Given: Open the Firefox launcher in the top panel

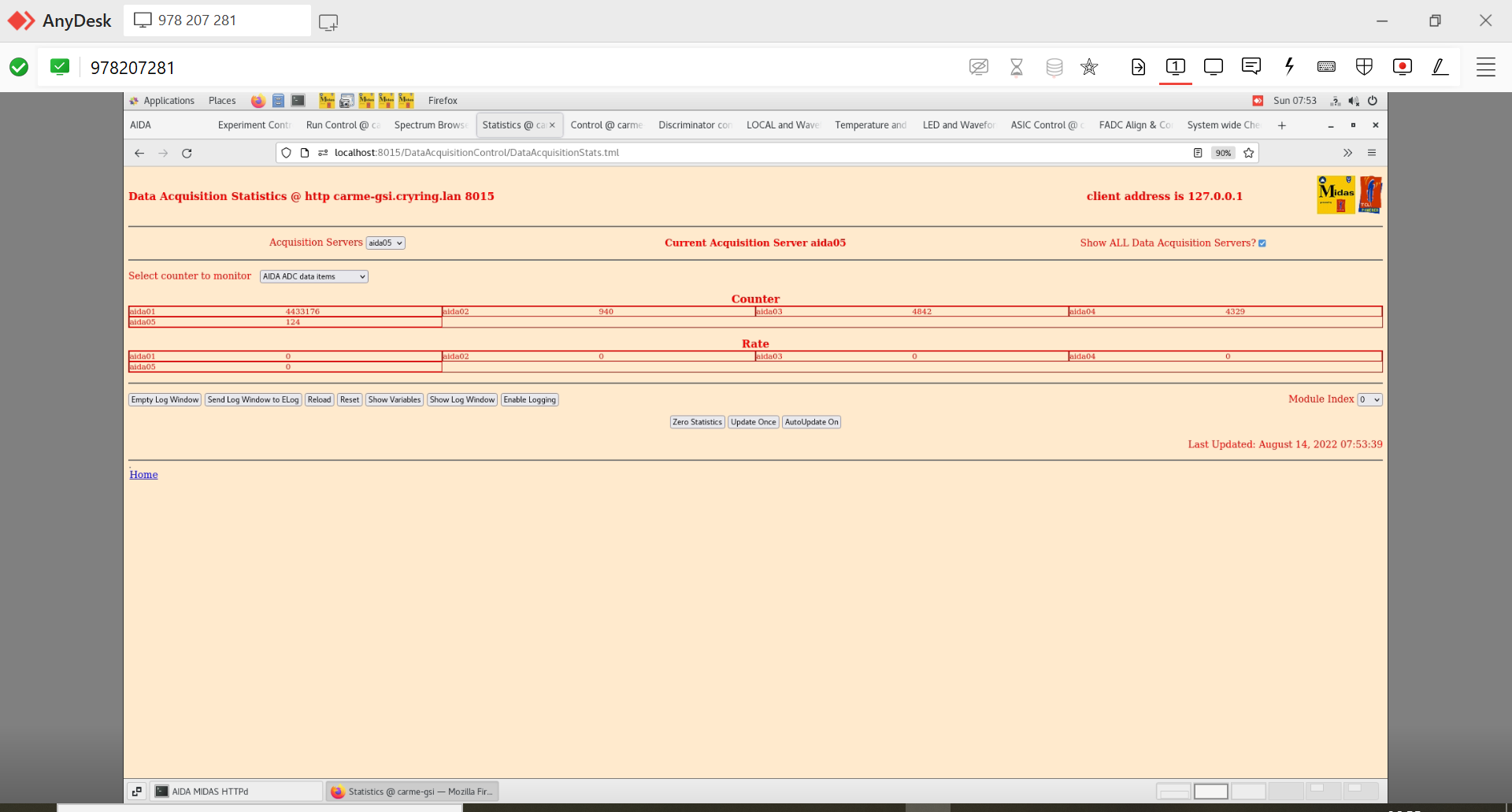Looking at the screenshot, I should 258,101.
